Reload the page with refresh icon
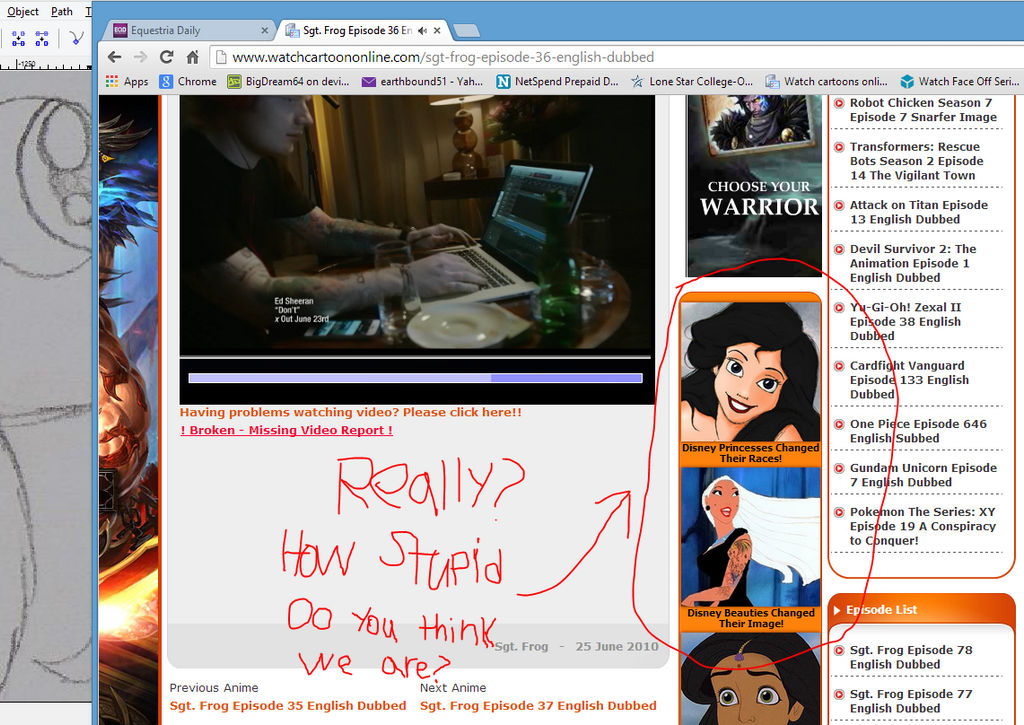 click(x=167, y=57)
